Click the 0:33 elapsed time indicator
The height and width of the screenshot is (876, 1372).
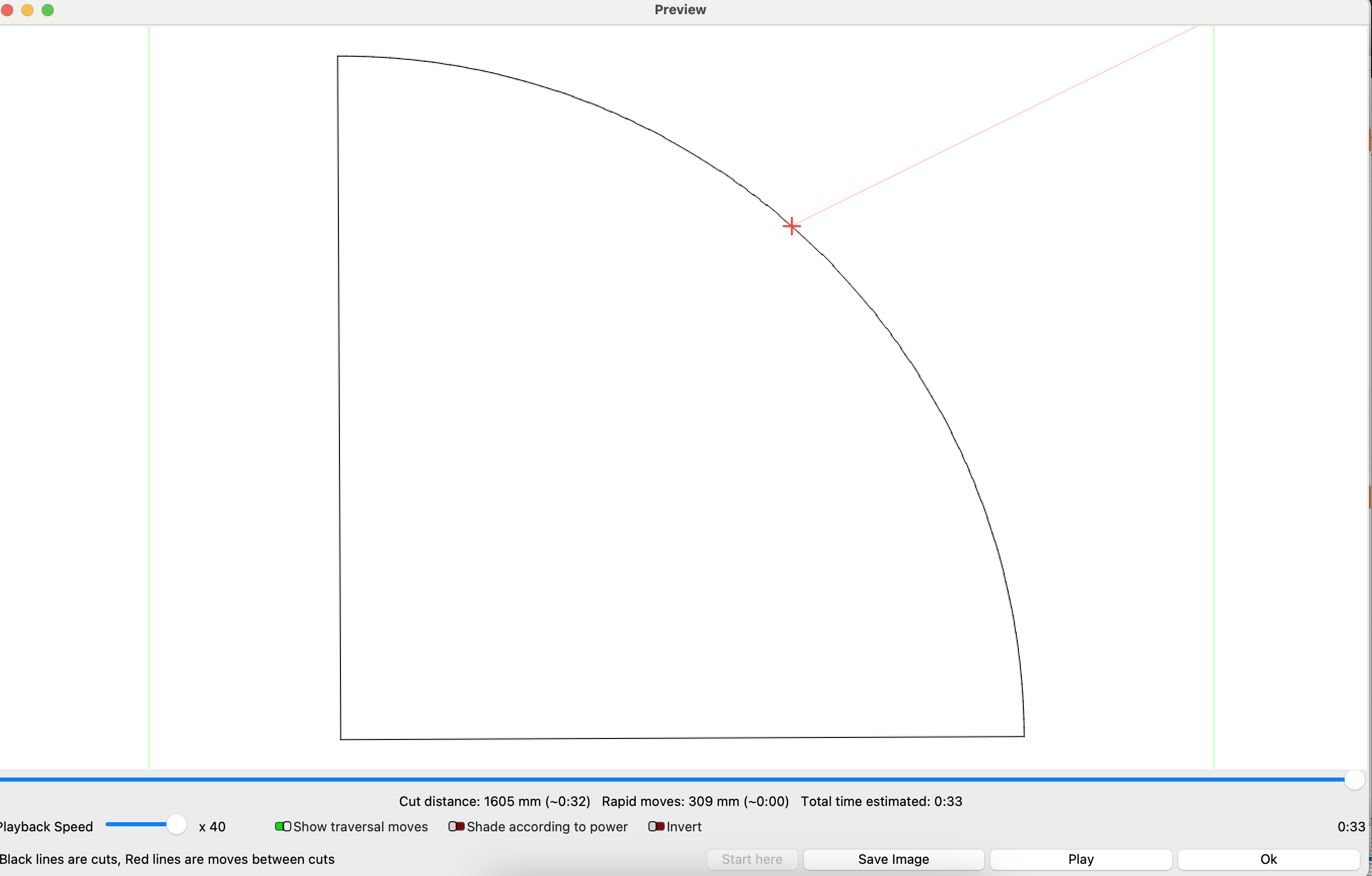(x=1351, y=826)
